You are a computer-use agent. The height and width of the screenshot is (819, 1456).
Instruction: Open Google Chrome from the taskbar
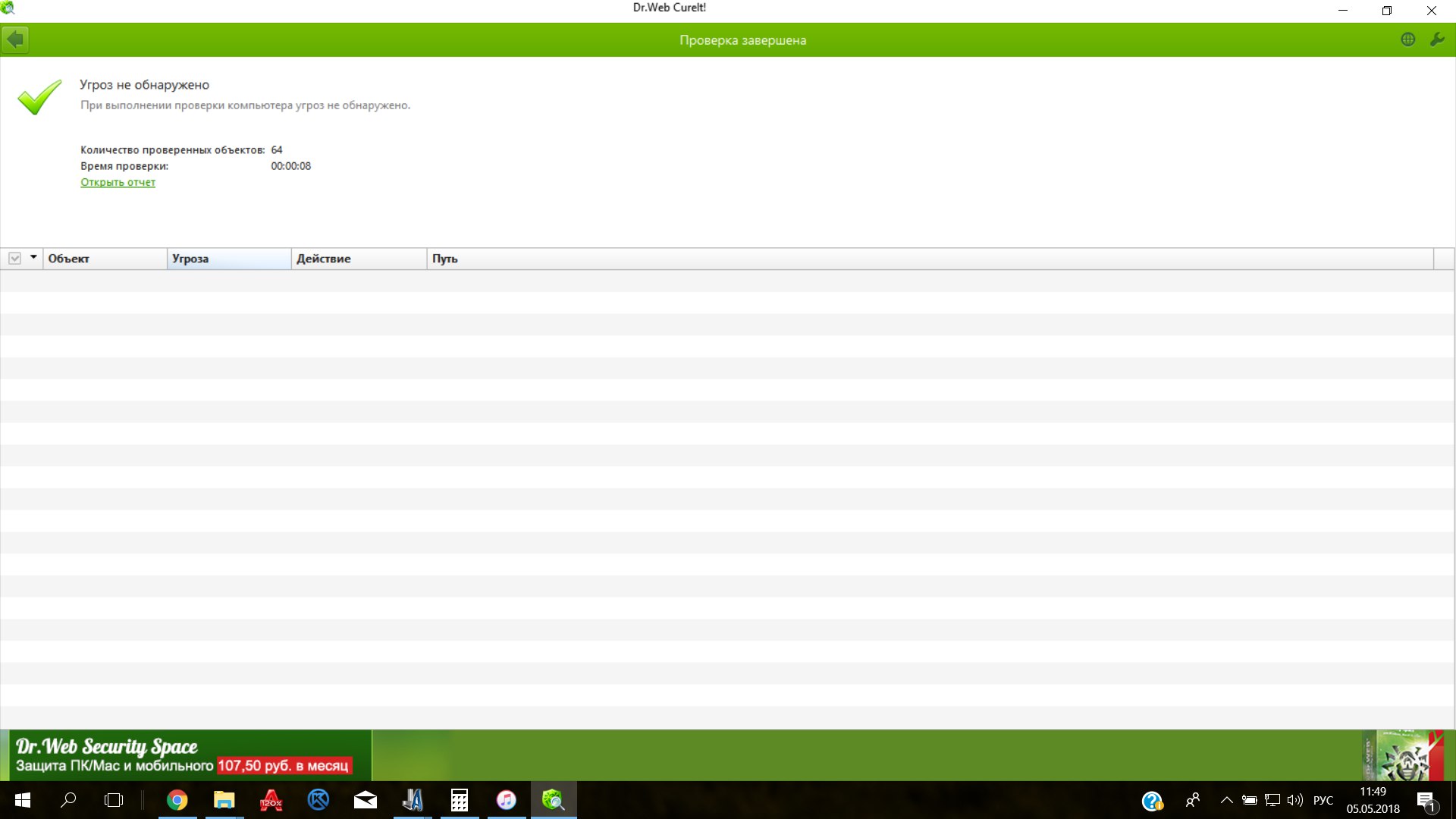[x=177, y=800]
